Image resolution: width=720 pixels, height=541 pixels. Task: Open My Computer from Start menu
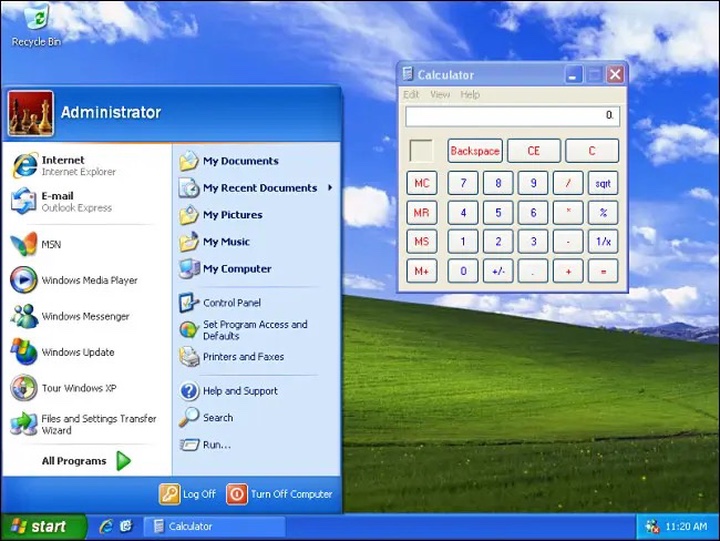[x=239, y=269]
